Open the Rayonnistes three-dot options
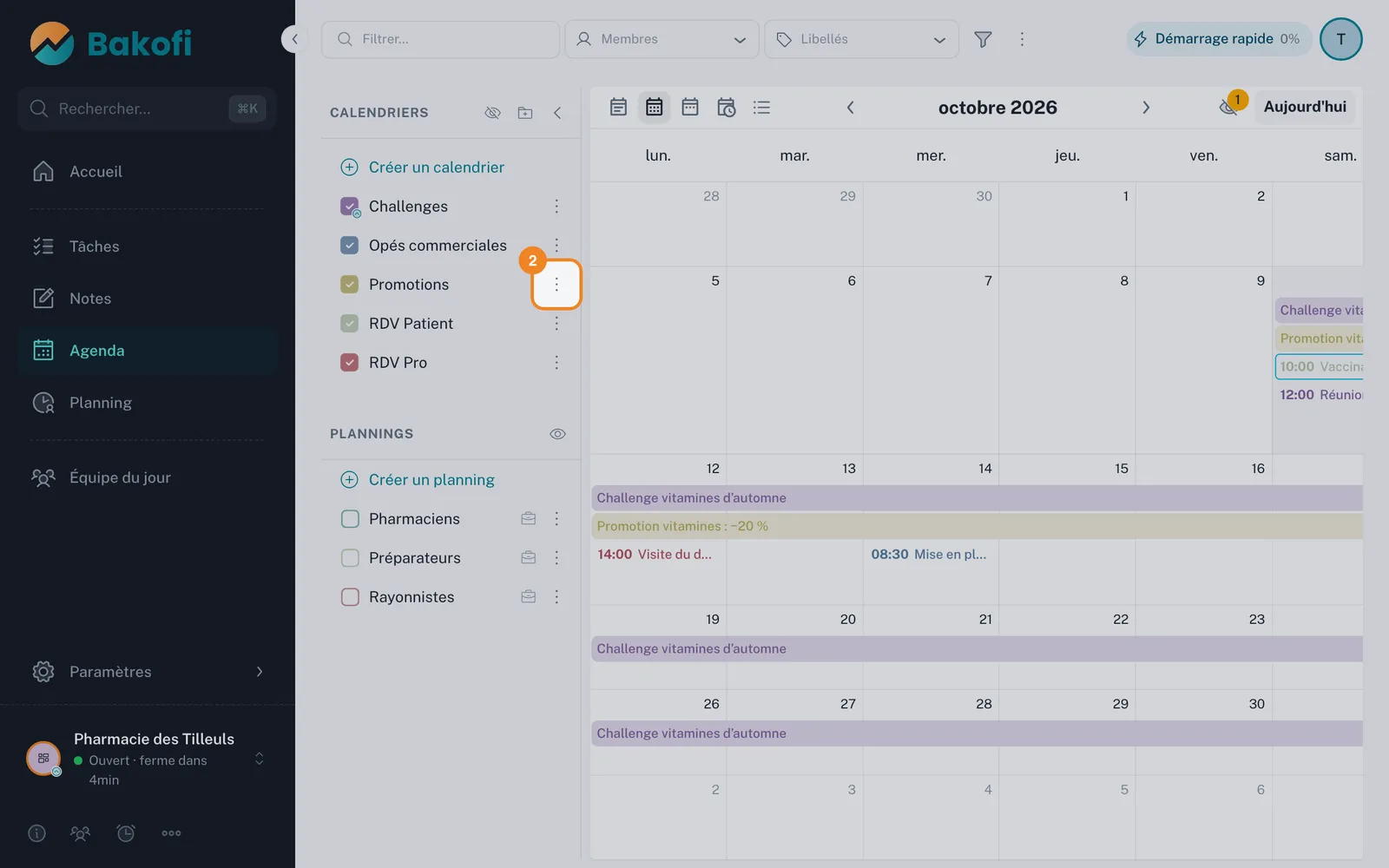This screenshot has width=1389, height=868. click(556, 596)
